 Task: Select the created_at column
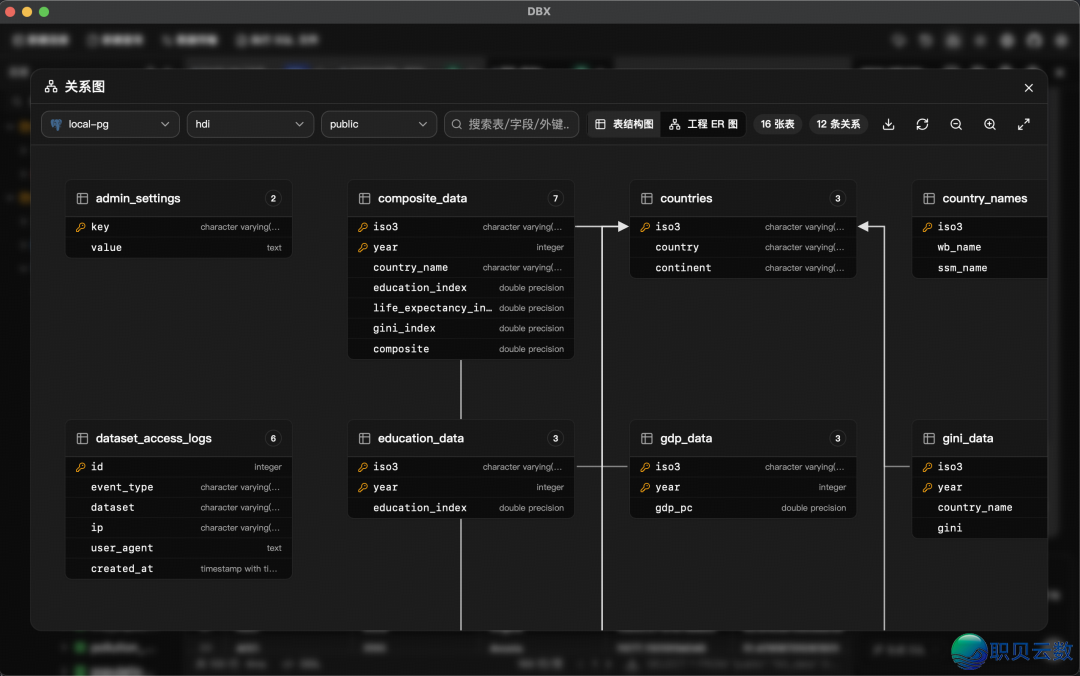(179, 569)
